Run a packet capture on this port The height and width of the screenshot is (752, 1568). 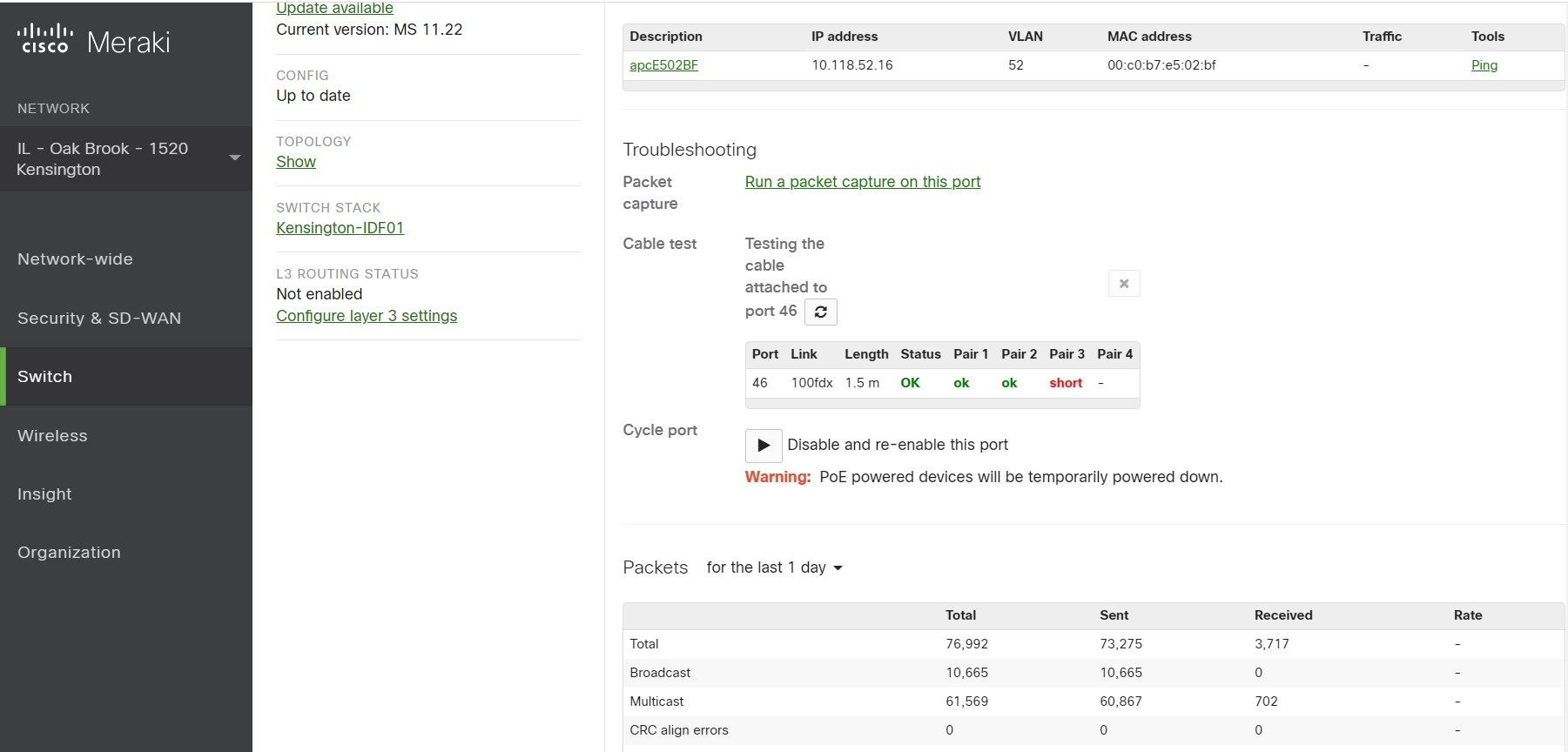click(863, 182)
